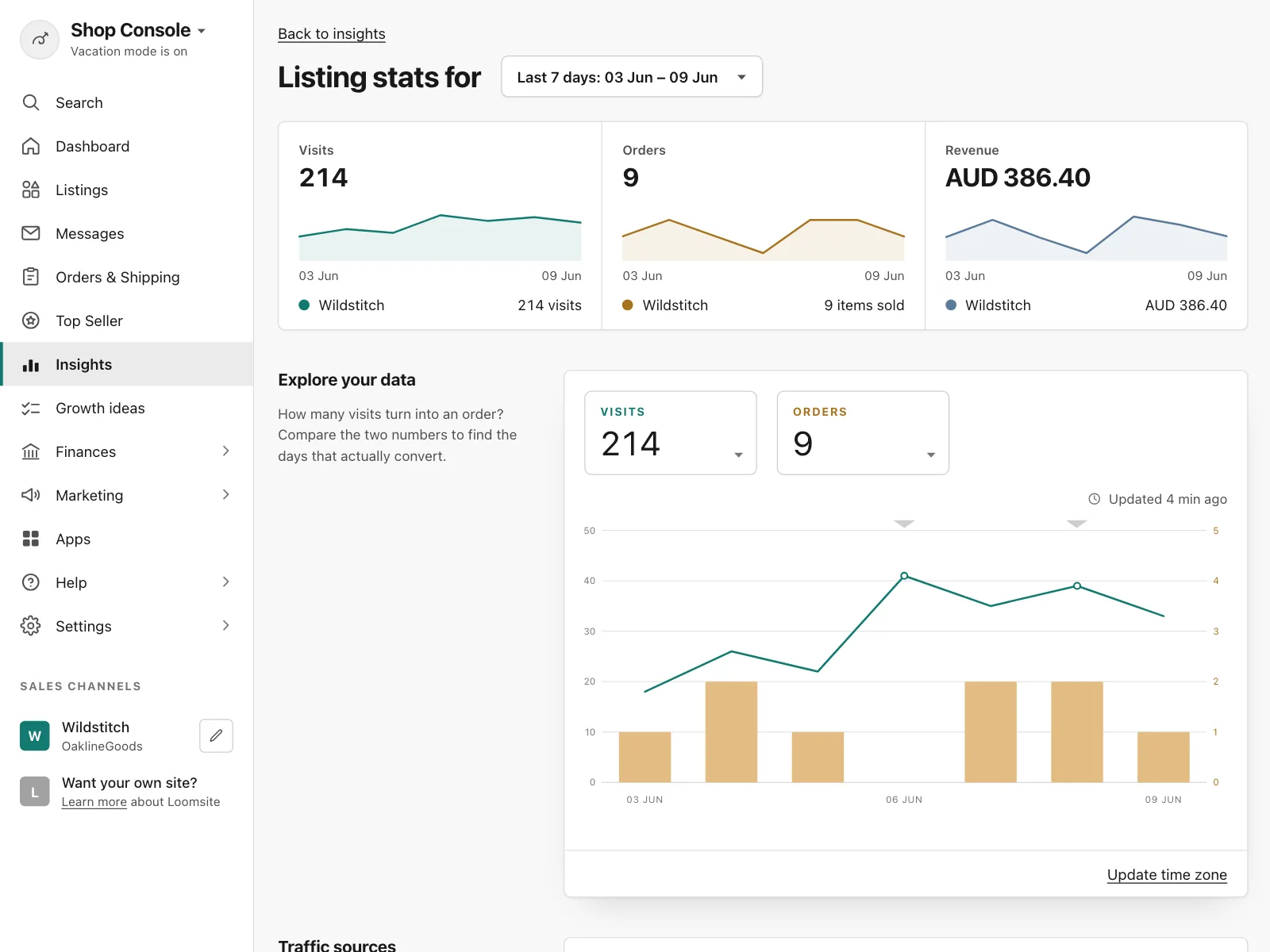Screen dimensions: 1270x952
Task: Click the '9 items sold' text
Action: click(864, 305)
